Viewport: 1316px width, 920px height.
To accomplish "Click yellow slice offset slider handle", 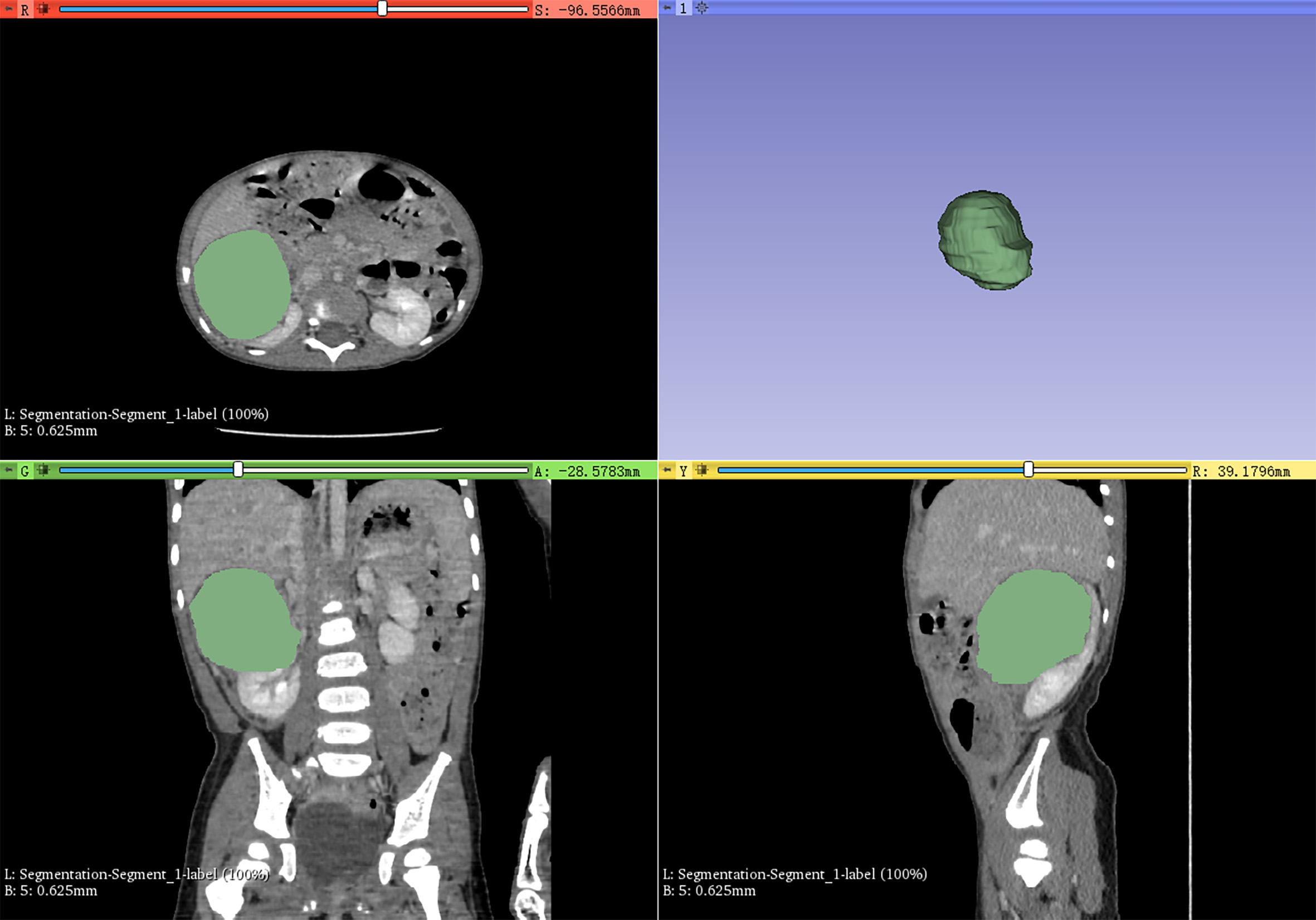I will click(x=1029, y=471).
